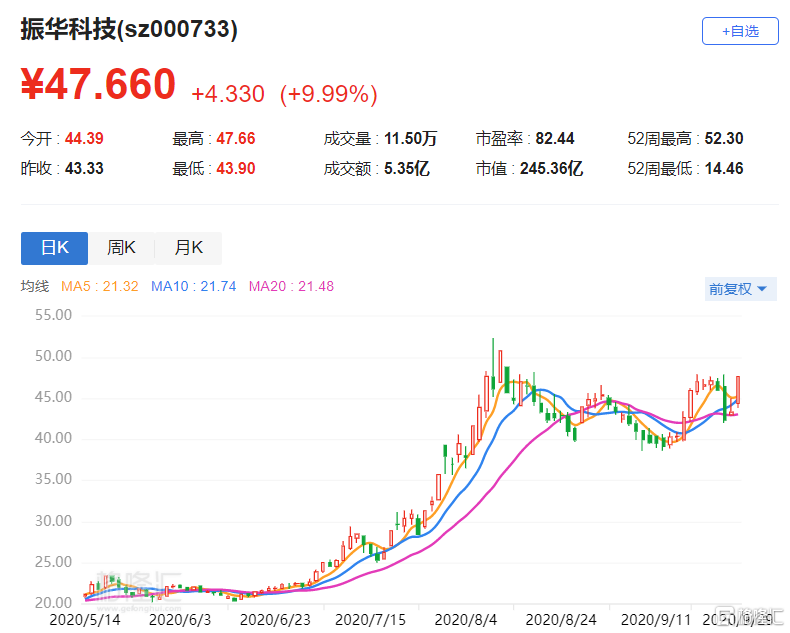This screenshot has height=633, width=790.
Task: Click the 25.00 y-axis label
Action: click(53, 561)
